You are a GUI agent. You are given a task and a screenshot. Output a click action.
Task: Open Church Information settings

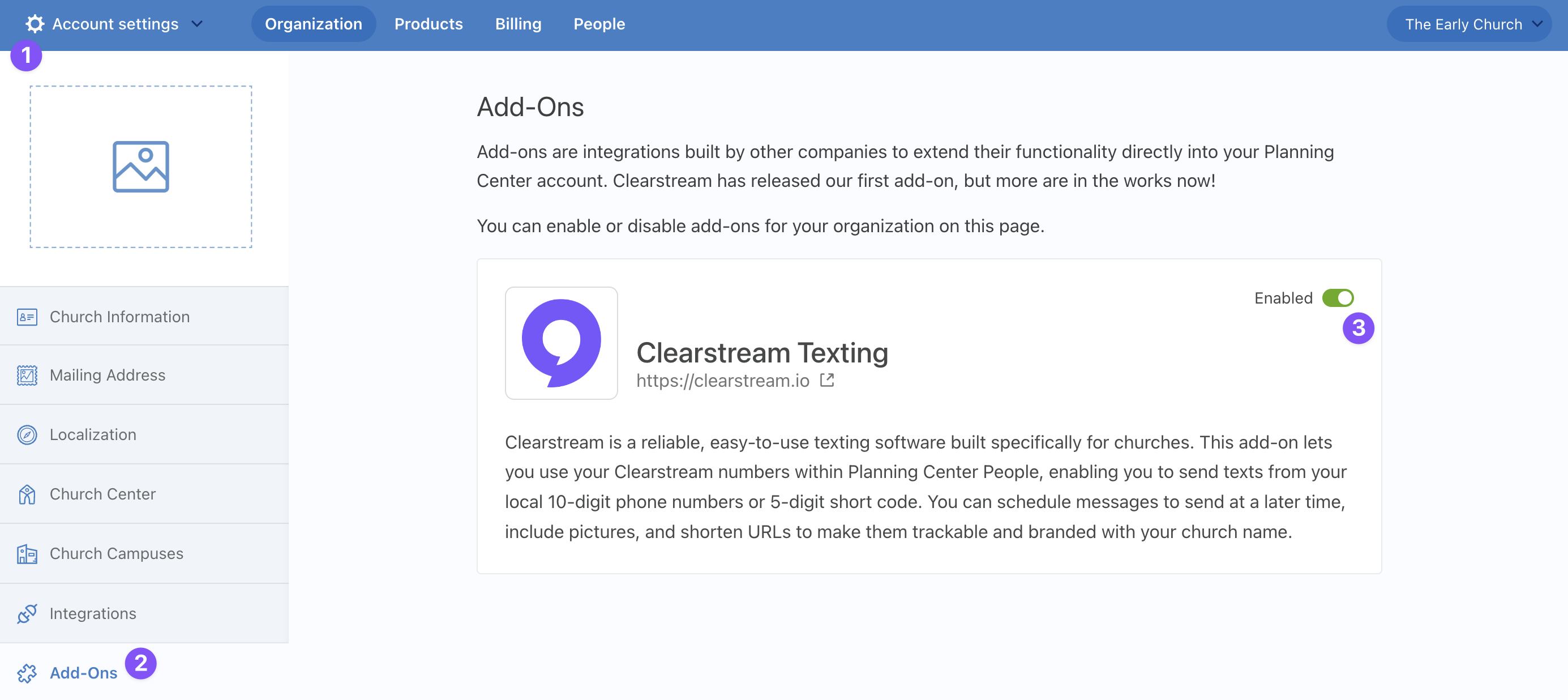click(x=144, y=317)
